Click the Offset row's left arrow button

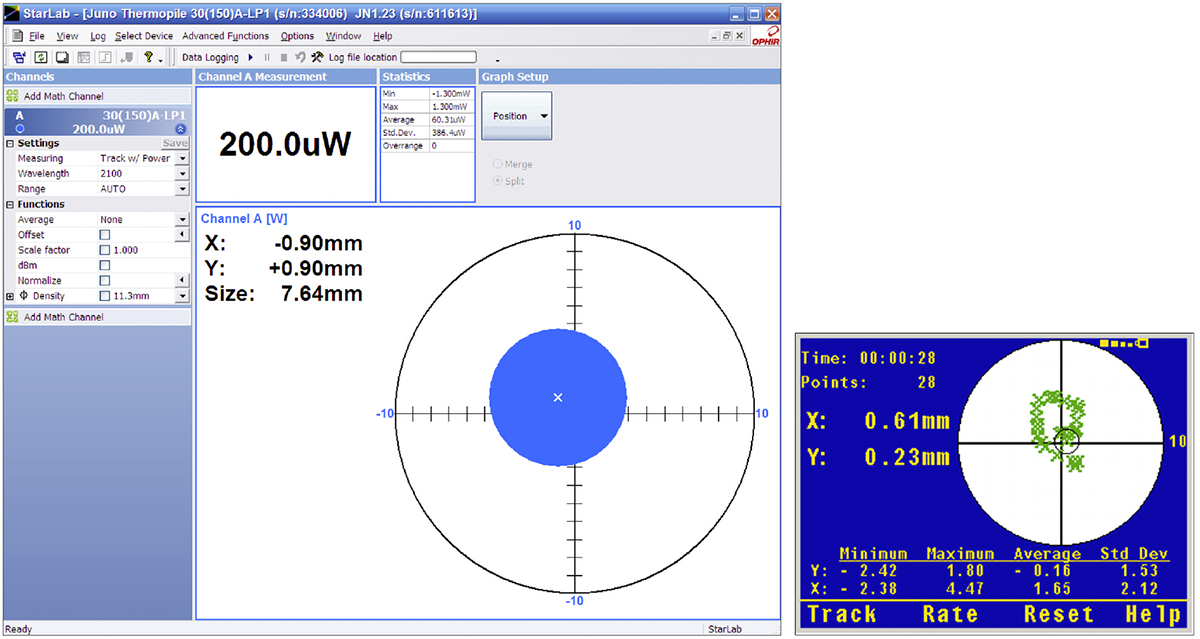(x=182, y=235)
